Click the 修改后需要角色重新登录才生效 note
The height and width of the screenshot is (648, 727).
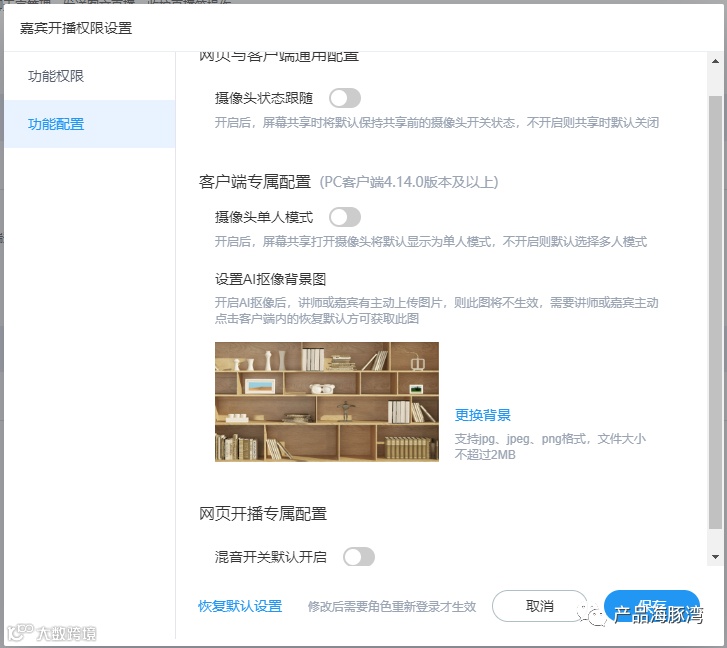[392, 606]
